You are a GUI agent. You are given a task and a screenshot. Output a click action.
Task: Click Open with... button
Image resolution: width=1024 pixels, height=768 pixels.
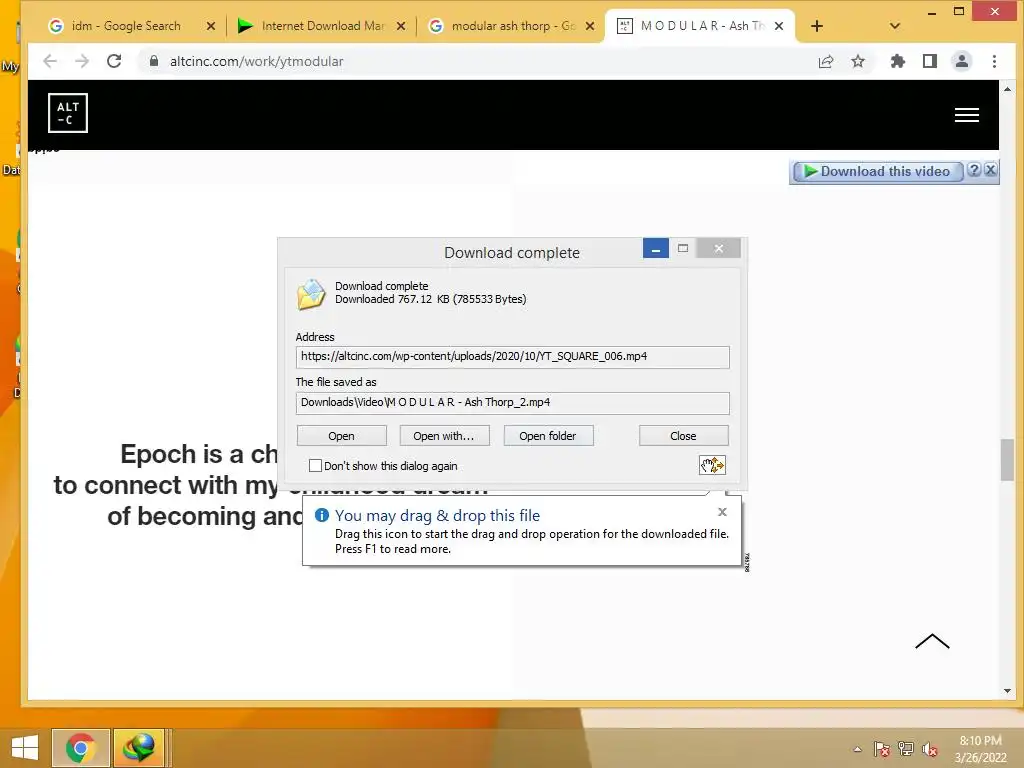point(444,436)
